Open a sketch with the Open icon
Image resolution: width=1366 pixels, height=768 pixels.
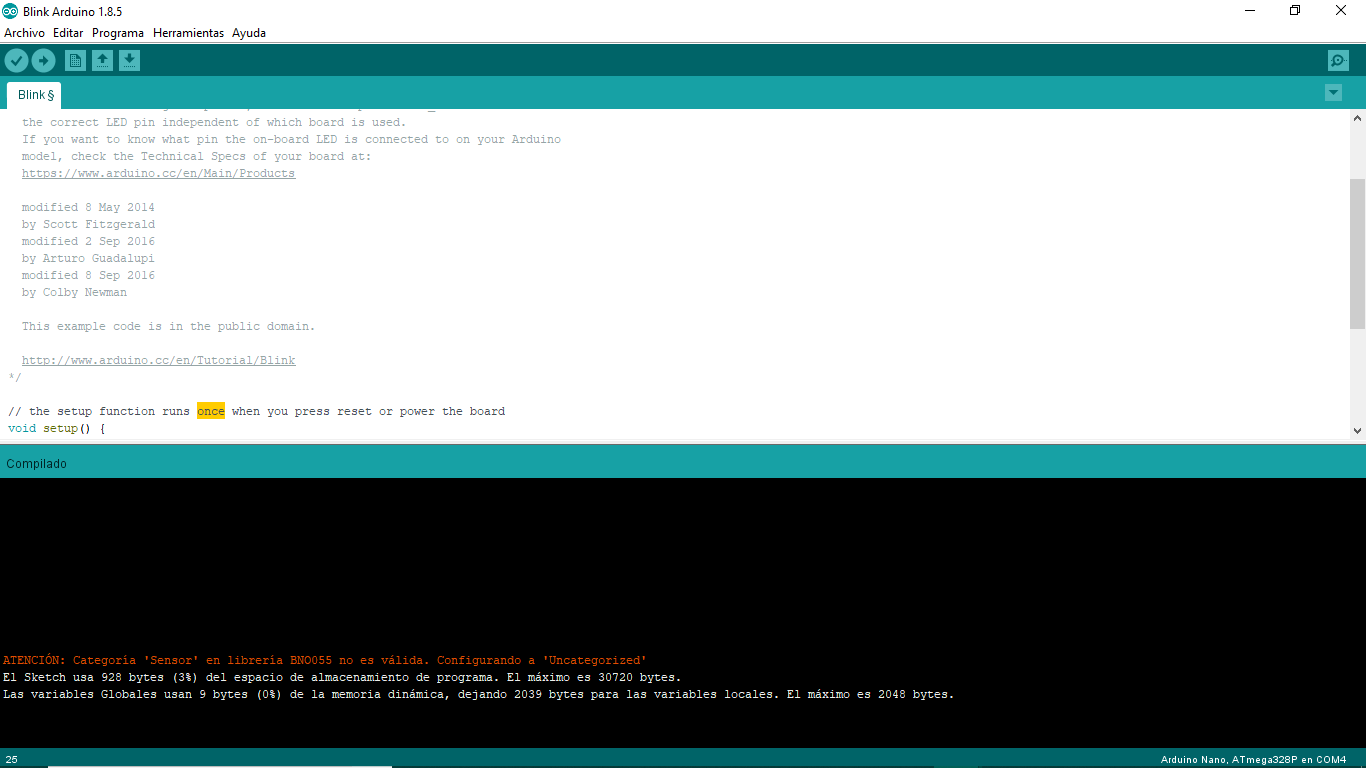coord(102,61)
